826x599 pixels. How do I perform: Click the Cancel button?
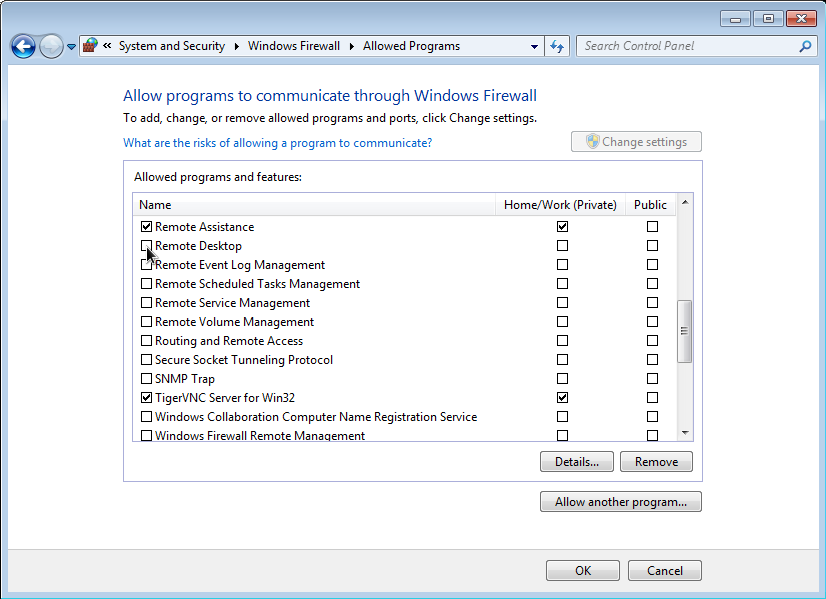click(664, 571)
